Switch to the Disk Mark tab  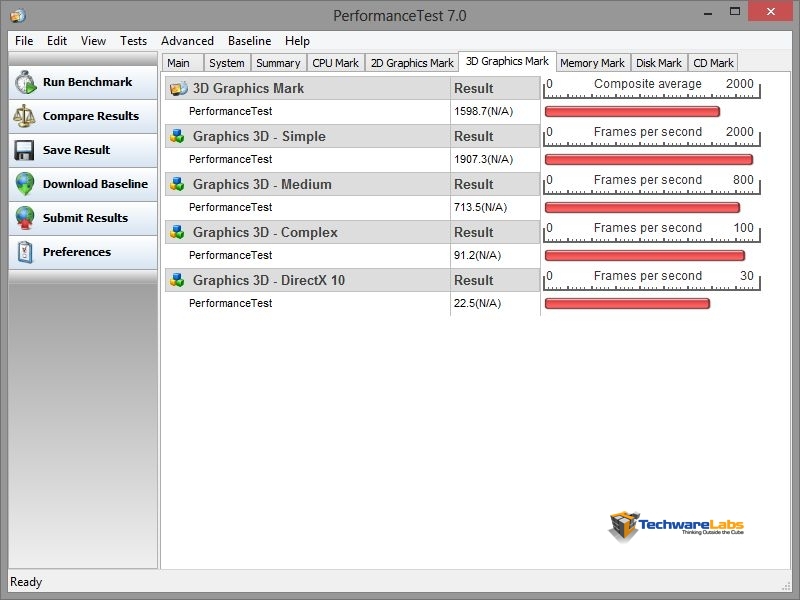click(x=659, y=63)
